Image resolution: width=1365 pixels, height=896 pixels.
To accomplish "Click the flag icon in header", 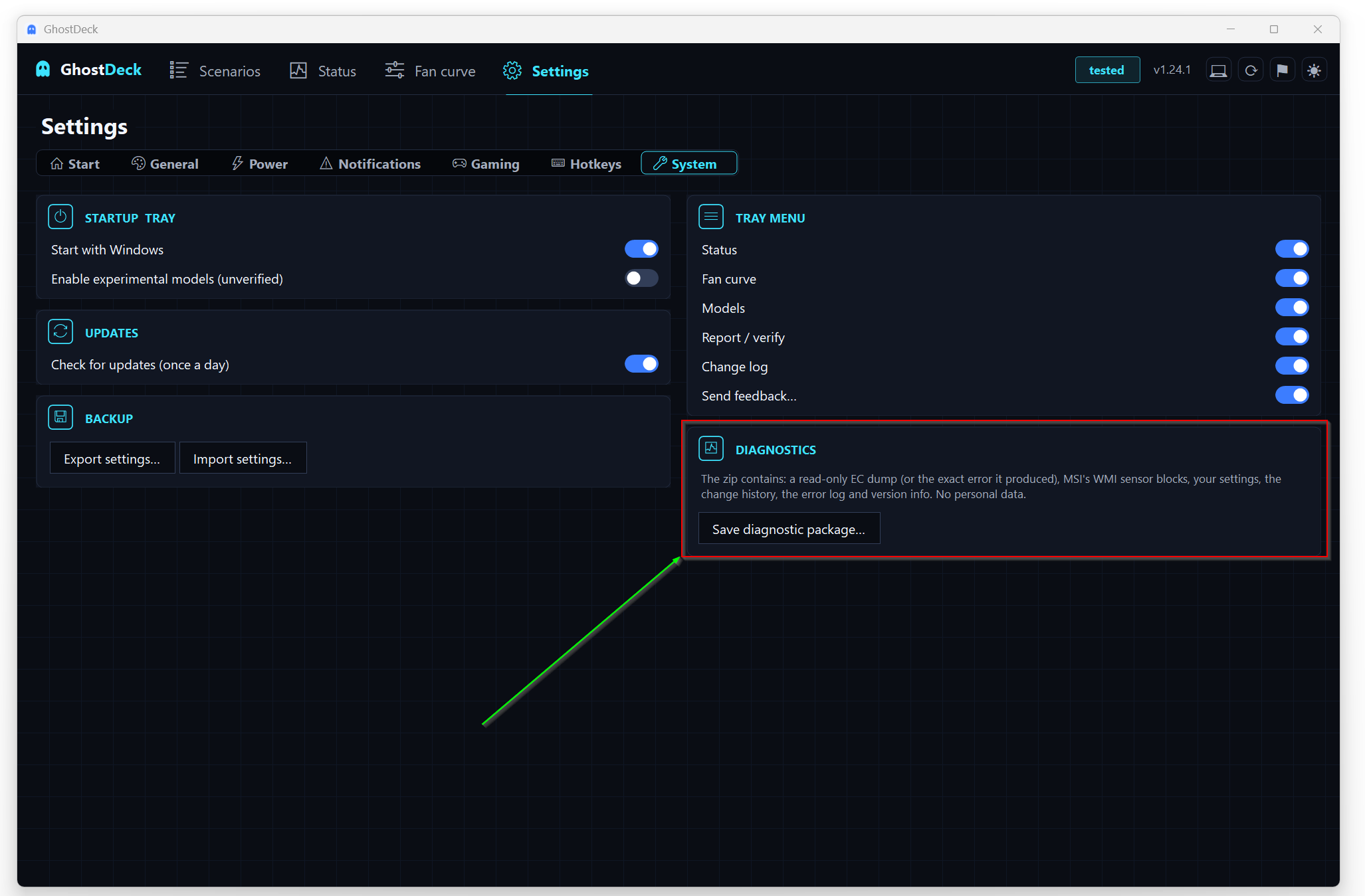I will click(1283, 70).
